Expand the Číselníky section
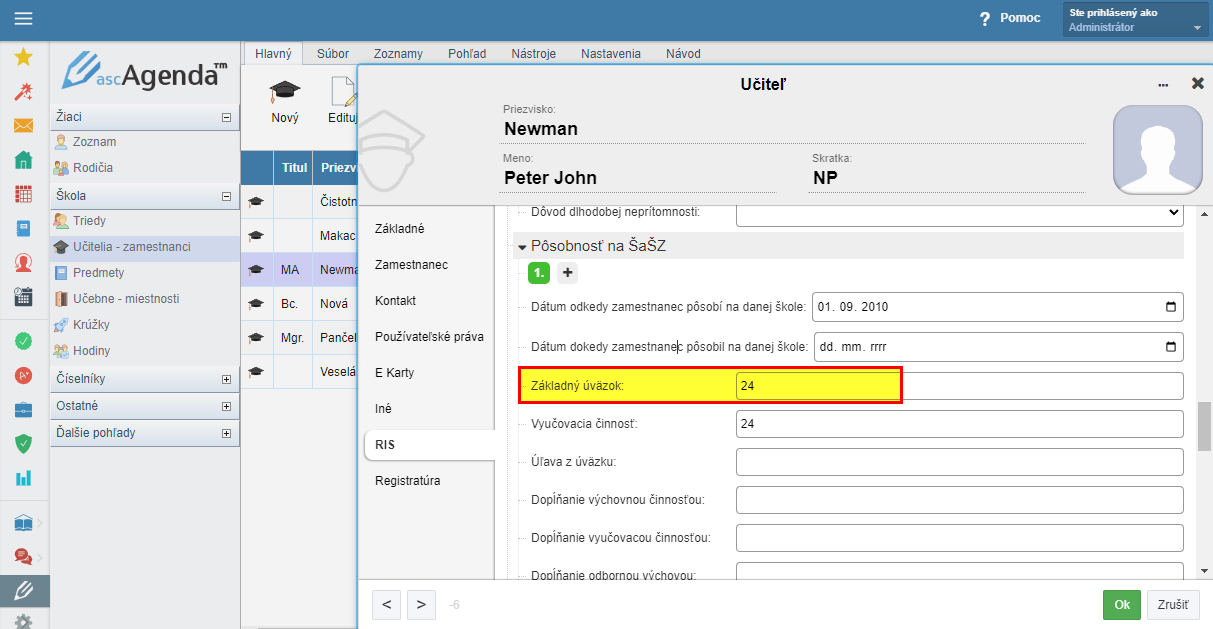The image size is (1213, 629). (x=226, y=380)
